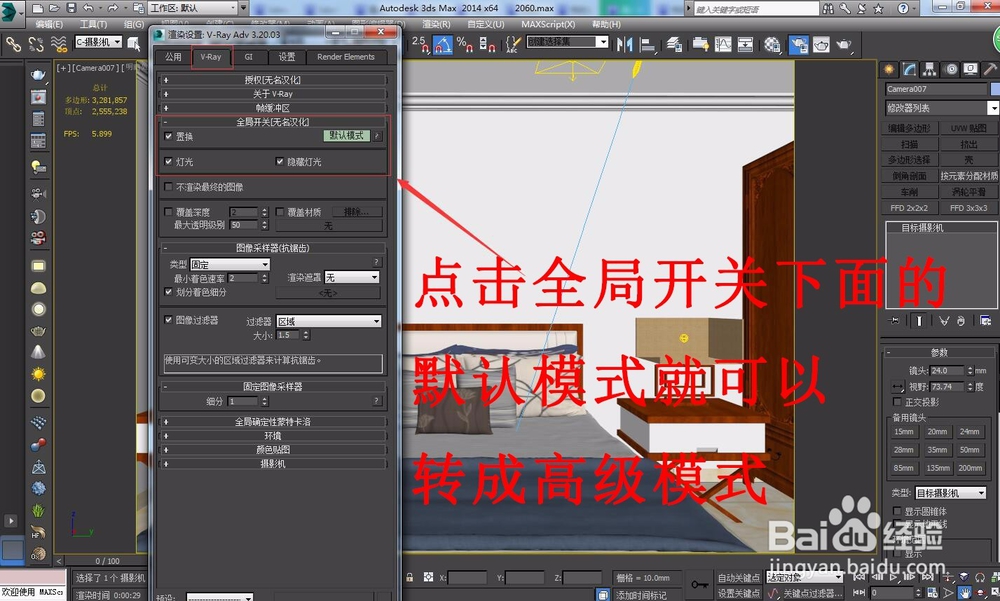Click the 镜头 lens value field
1000x601 pixels.
click(947, 370)
